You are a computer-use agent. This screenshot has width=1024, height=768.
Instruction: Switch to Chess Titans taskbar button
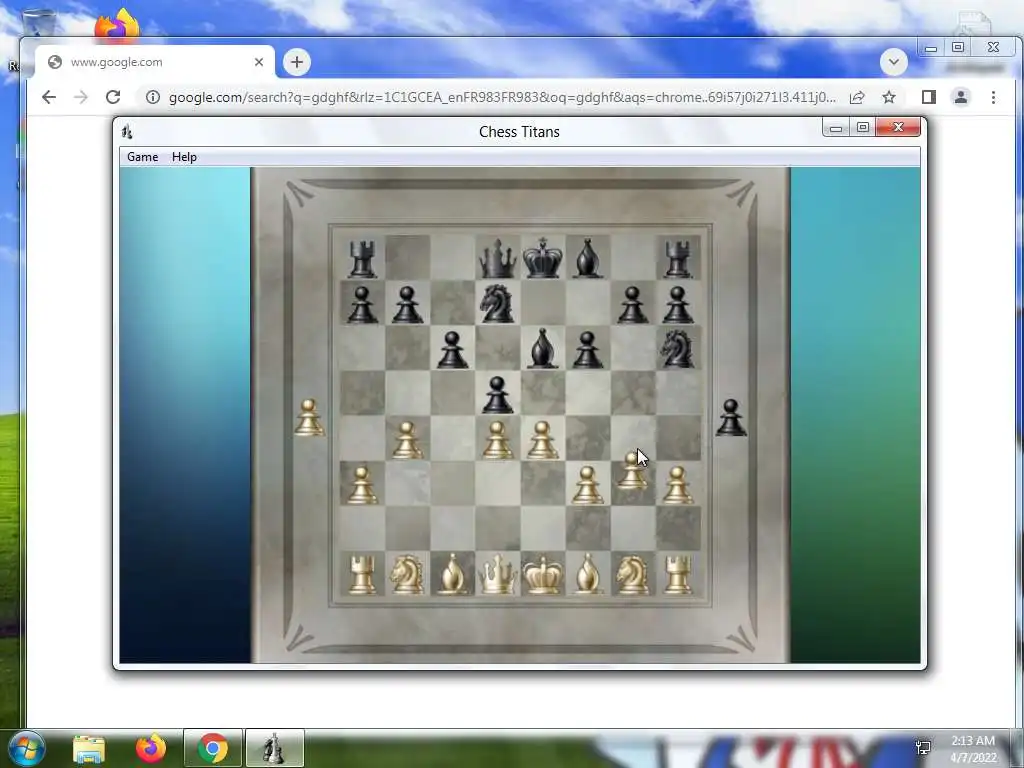(x=274, y=748)
